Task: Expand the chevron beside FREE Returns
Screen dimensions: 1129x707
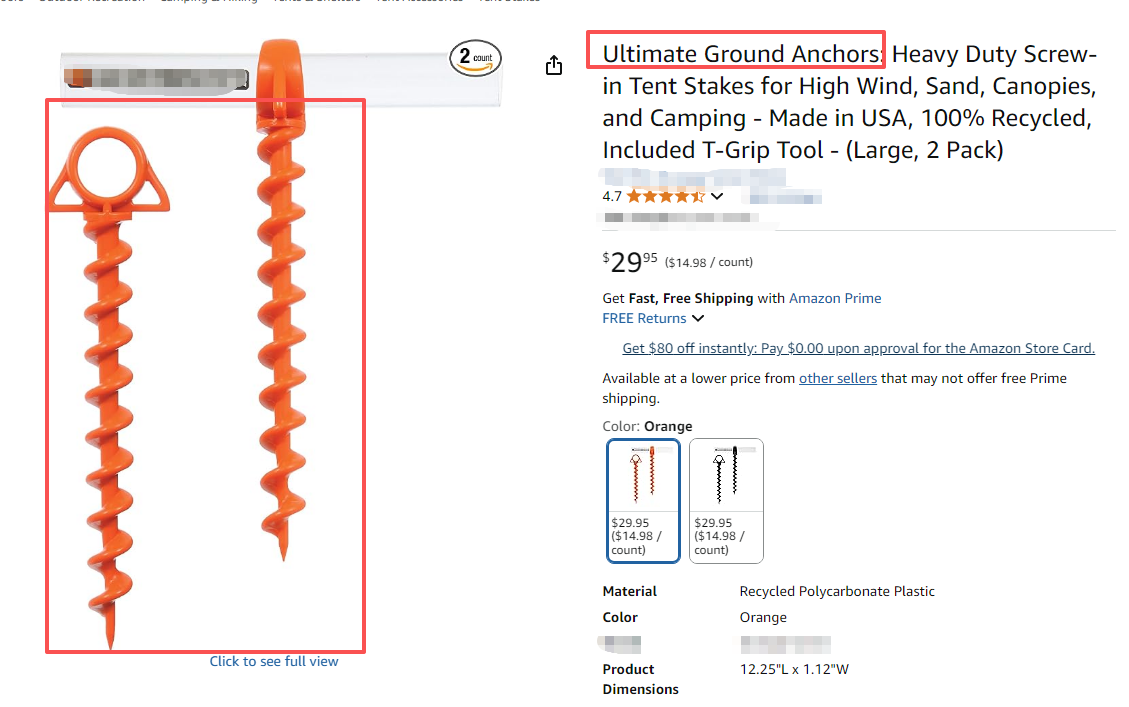Action: click(x=698, y=319)
